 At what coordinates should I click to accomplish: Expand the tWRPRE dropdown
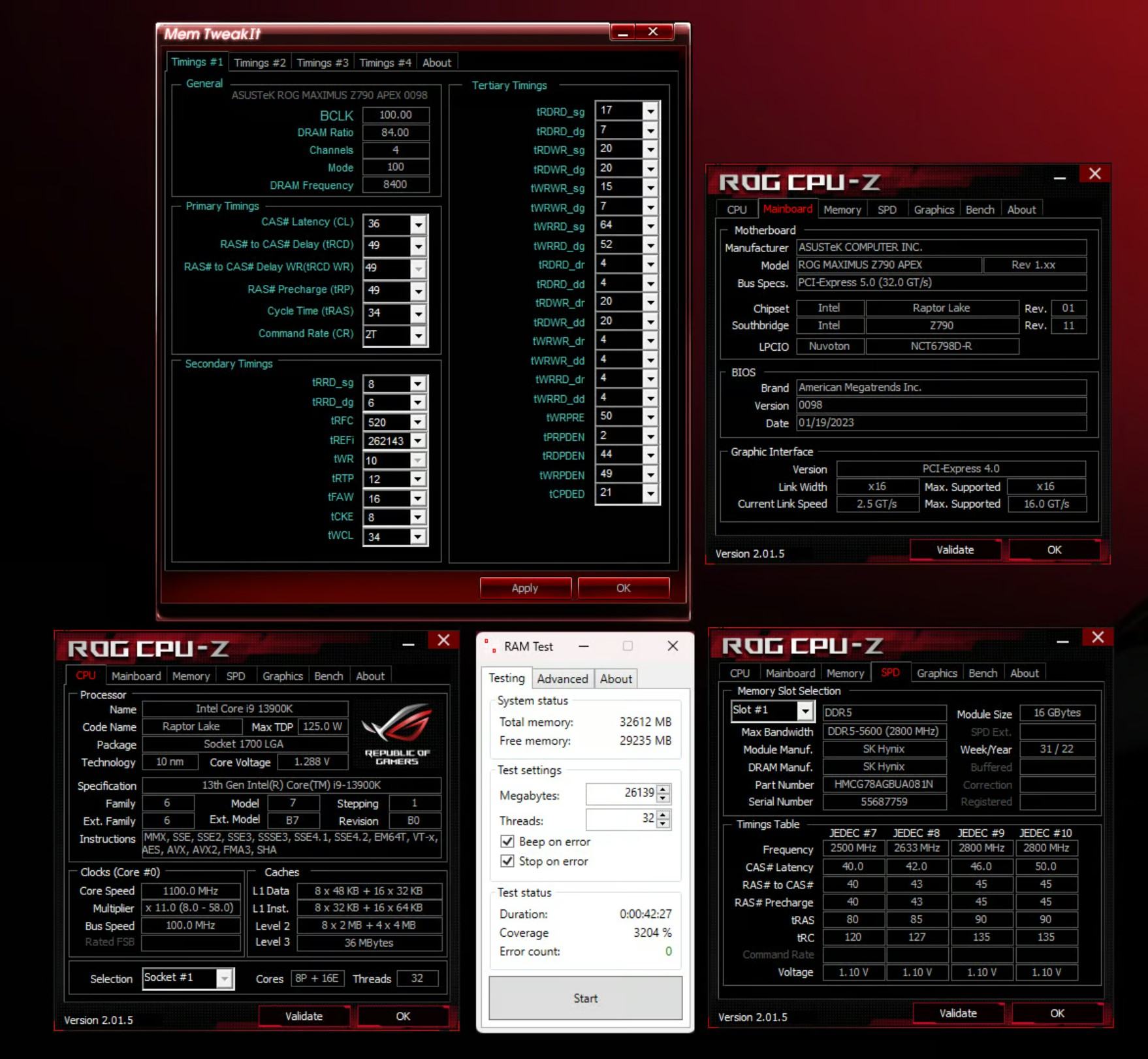(x=650, y=417)
